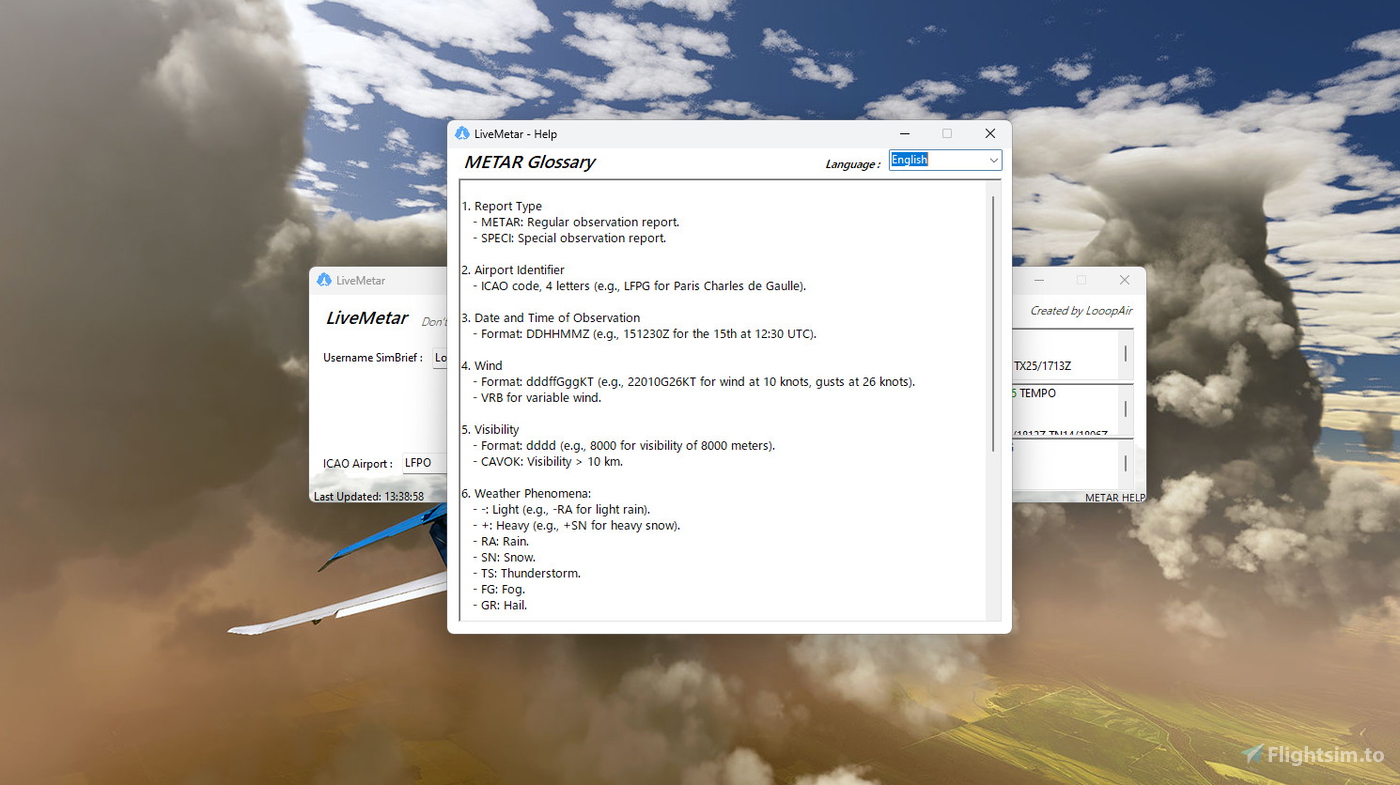Click the METAR Glossary heading
1400x785 pixels.
tap(529, 162)
